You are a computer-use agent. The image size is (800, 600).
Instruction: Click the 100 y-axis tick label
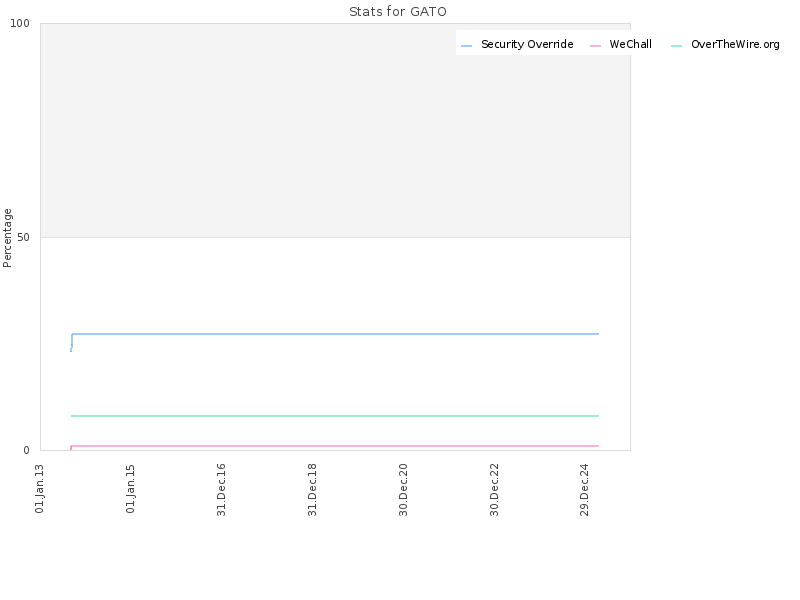[20, 23]
